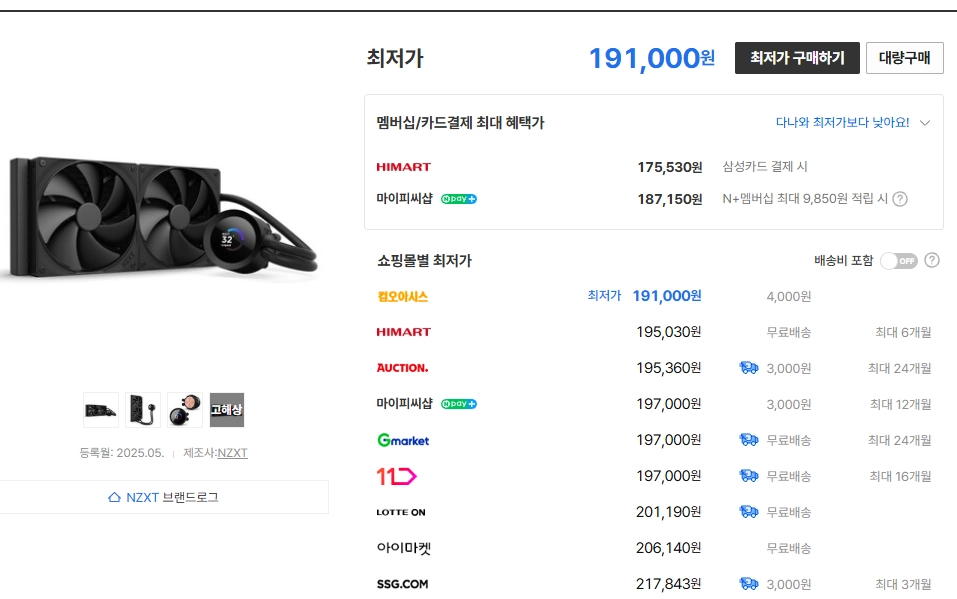
Task: Click the delivery truck icon in 11번가 row
Action: 749,476
